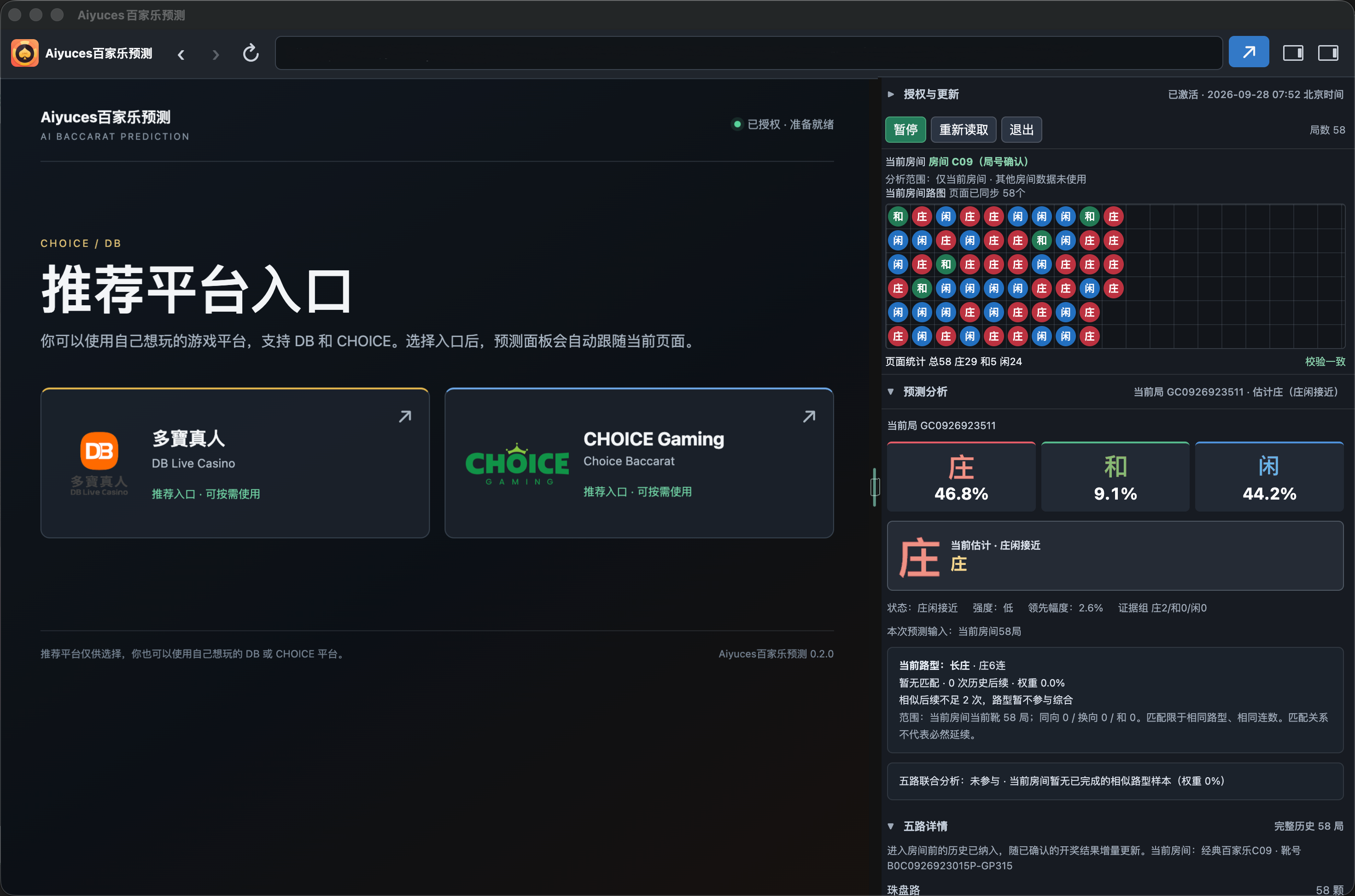Select the 庄 46.8% probability card

[961, 477]
